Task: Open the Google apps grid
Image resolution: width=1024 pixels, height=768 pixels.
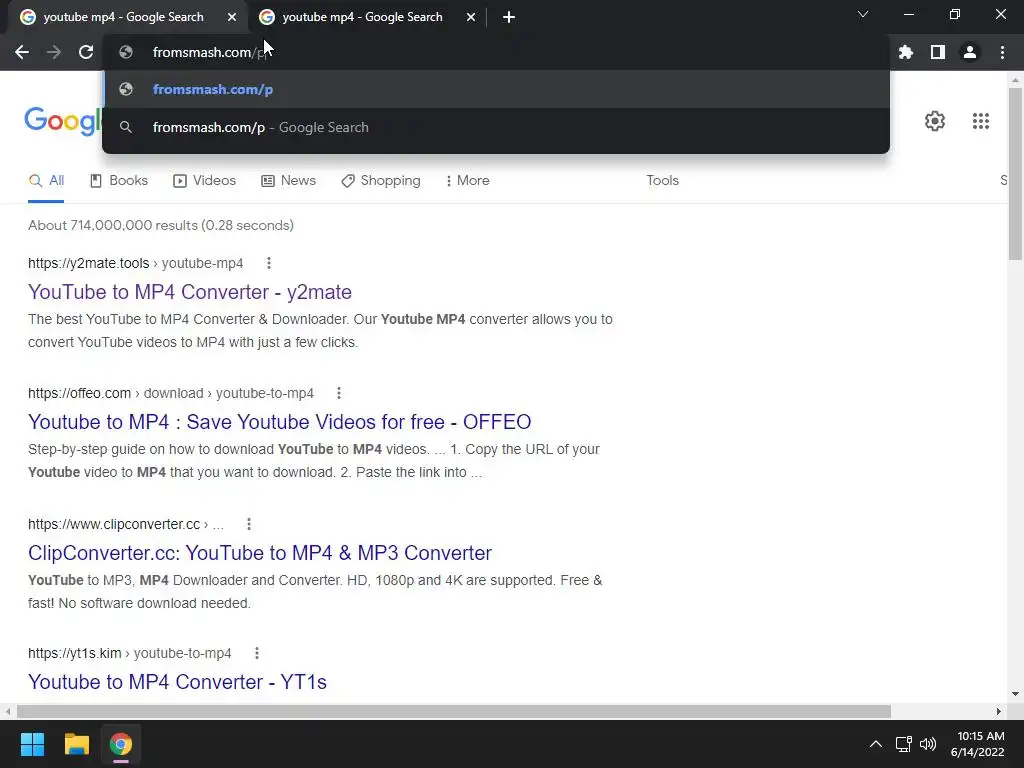Action: [x=980, y=121]
